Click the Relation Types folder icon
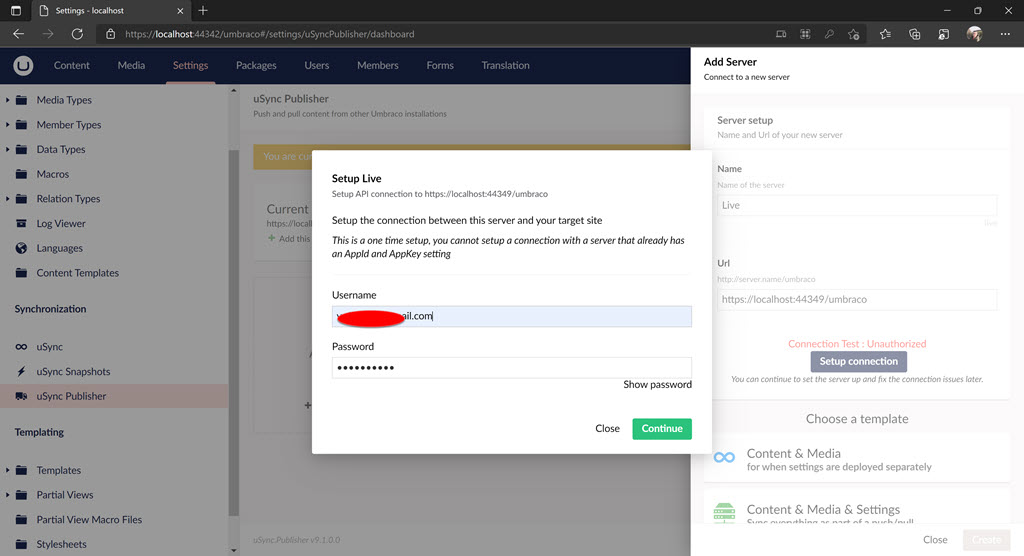1024x556 pixels. 22,199
